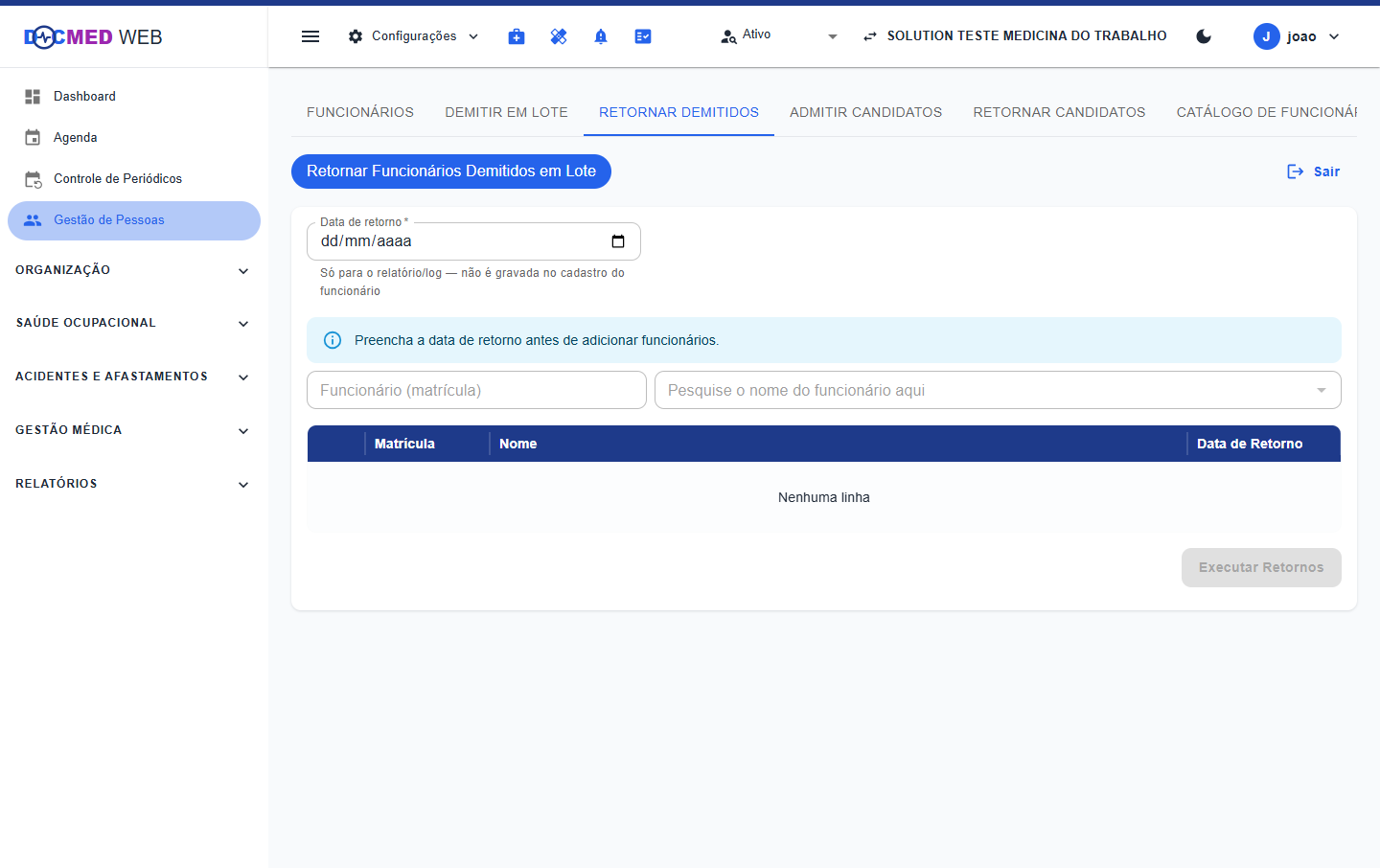Click the DocMed Web logo
This screenshot has width=1380, height=868.
[93, 37]
